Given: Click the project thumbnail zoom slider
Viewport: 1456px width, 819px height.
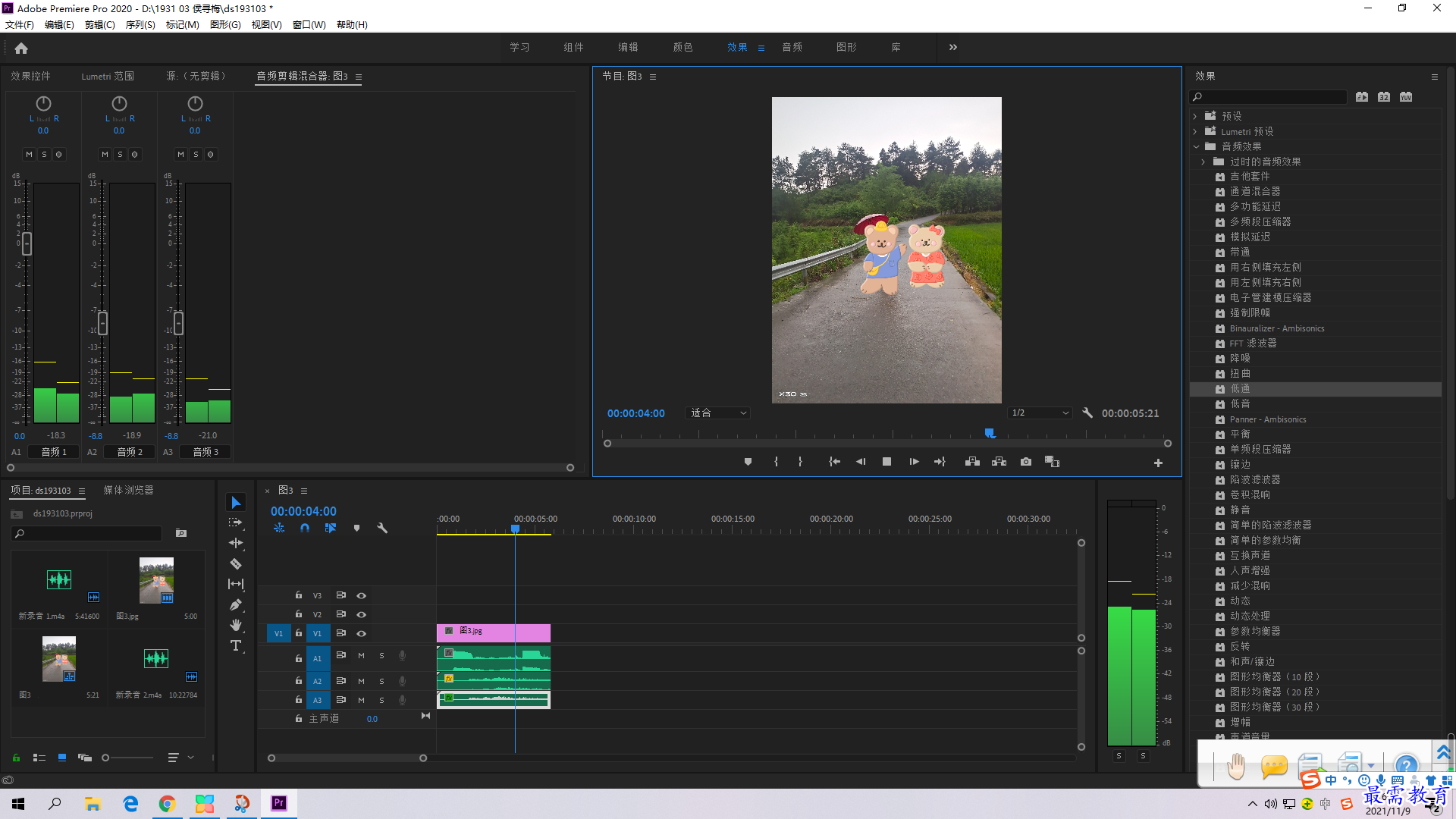Looking at the screenshot, I should 129,758.
